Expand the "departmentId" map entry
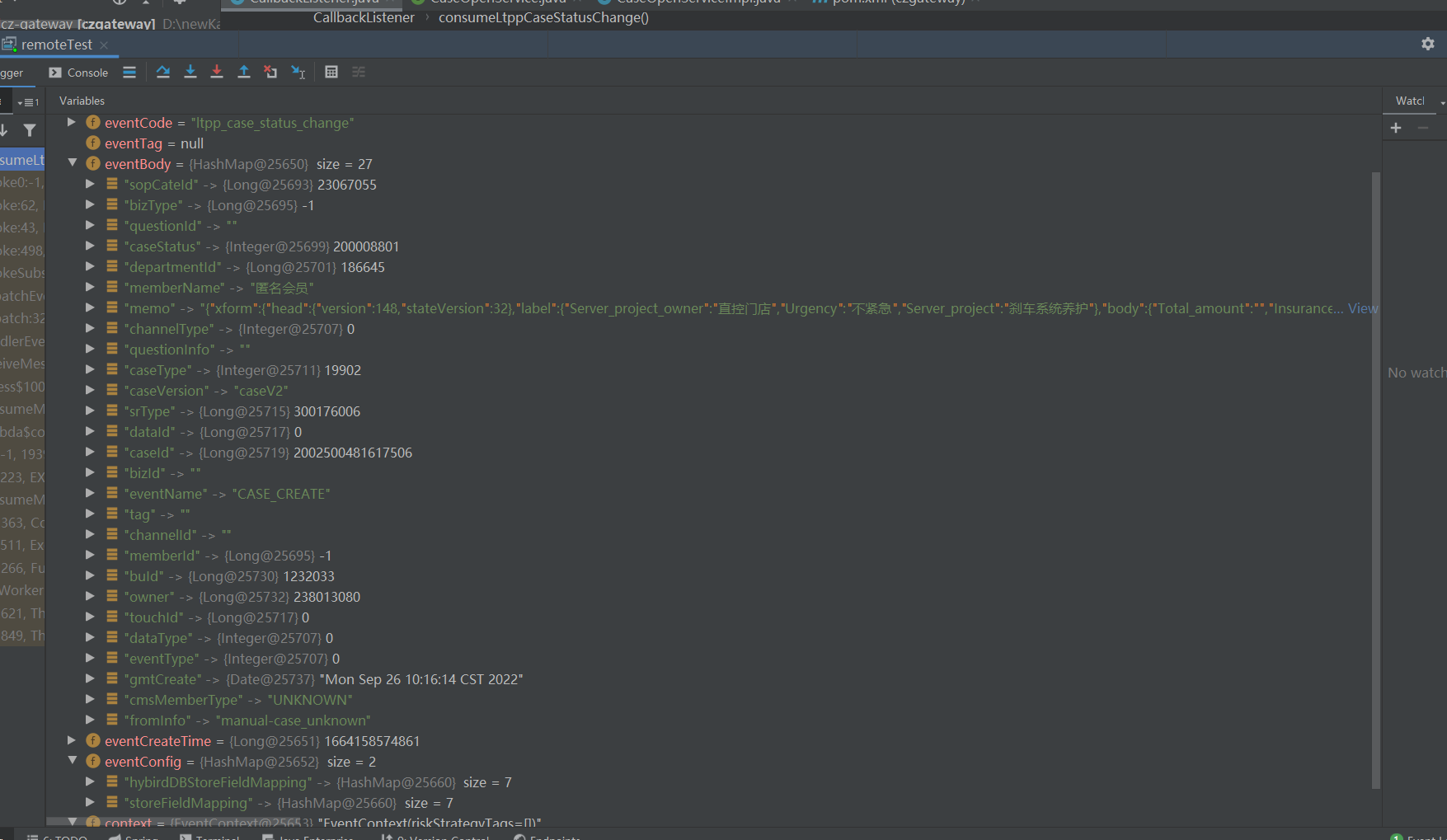1447x840 pixels. pyautogui.click(x=91, y=266)
